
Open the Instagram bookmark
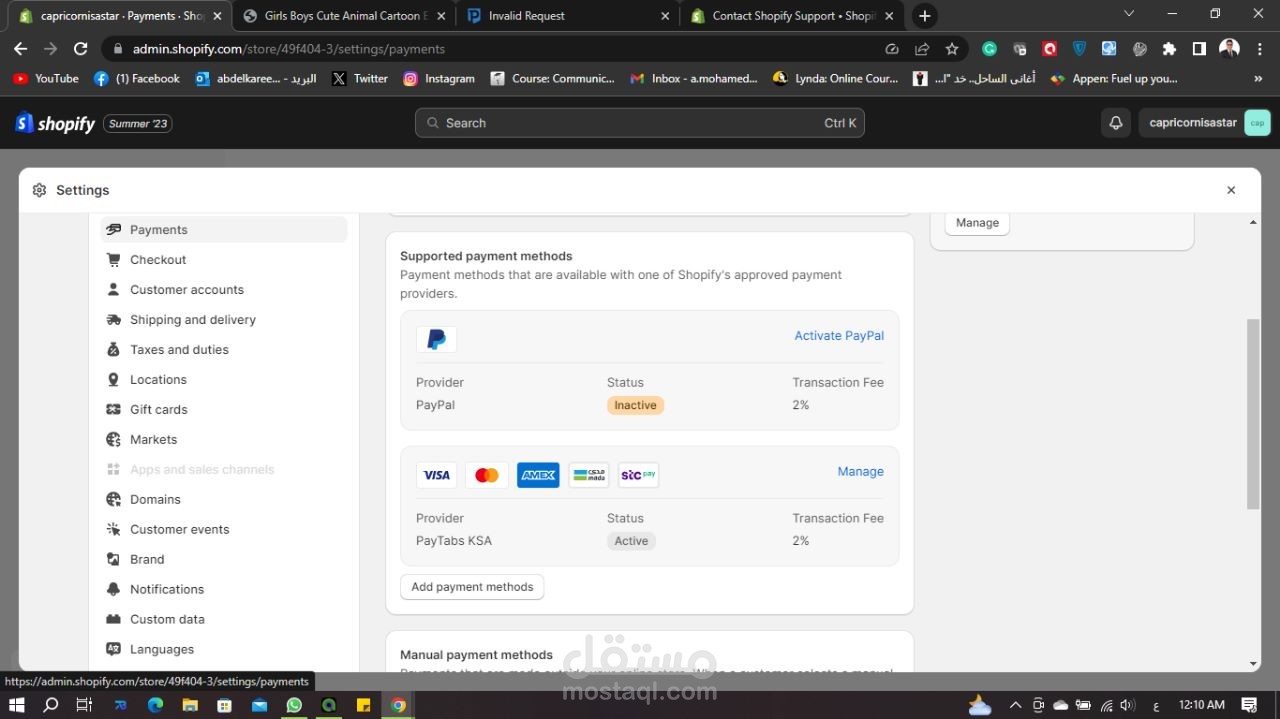(x=439, y=79)
